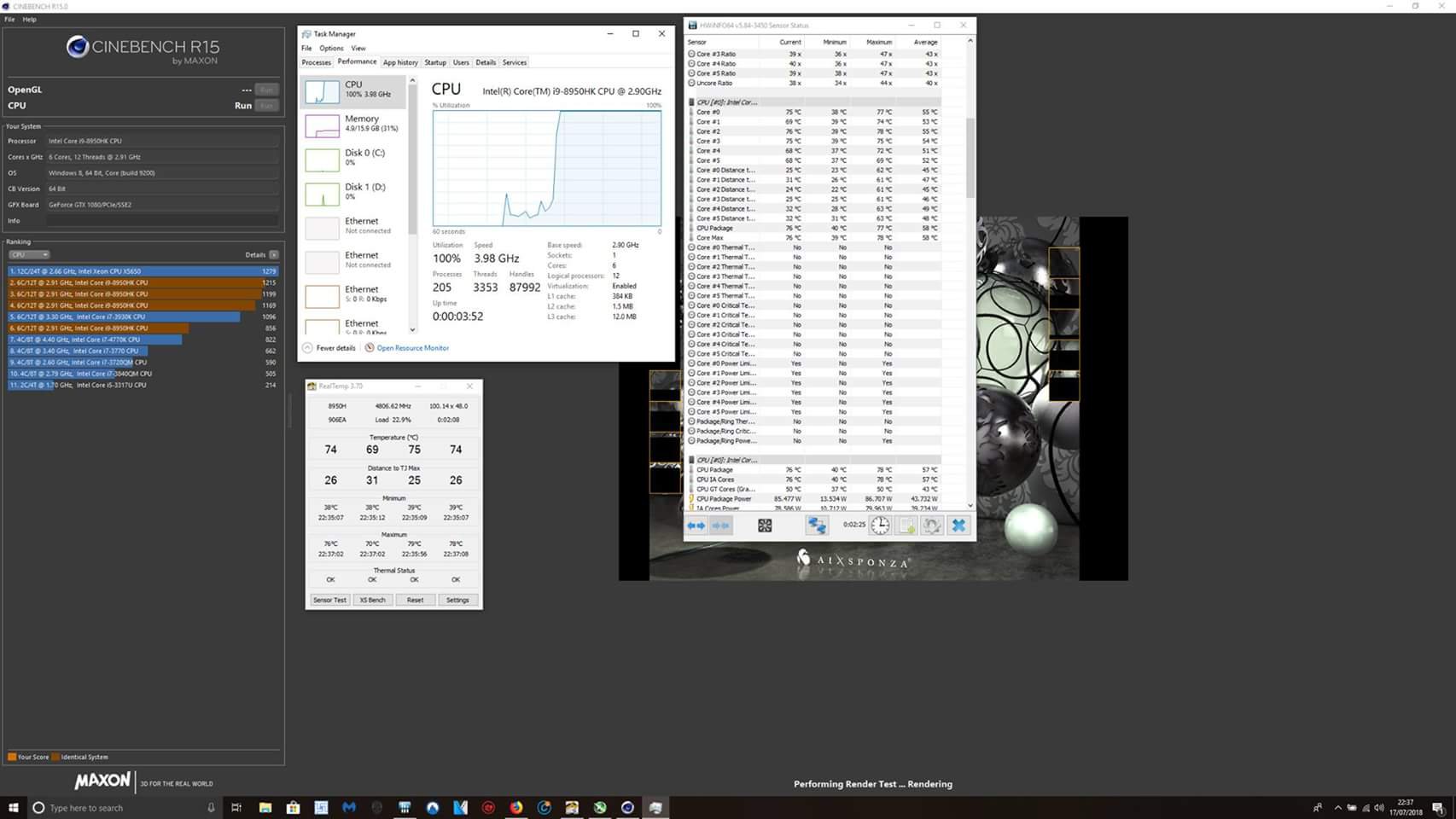Click the OpenGL Run button in Cinebench
Image resolution: width=1456 pixels, height=819 pixels.
tap(267, 90)
